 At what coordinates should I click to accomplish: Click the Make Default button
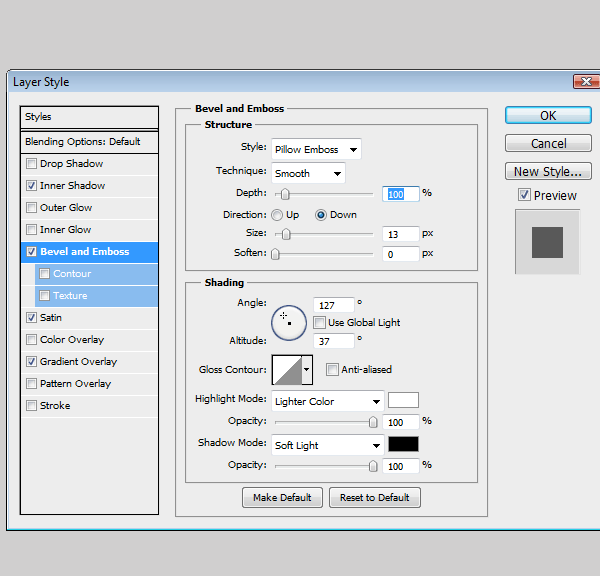(282, 497)
